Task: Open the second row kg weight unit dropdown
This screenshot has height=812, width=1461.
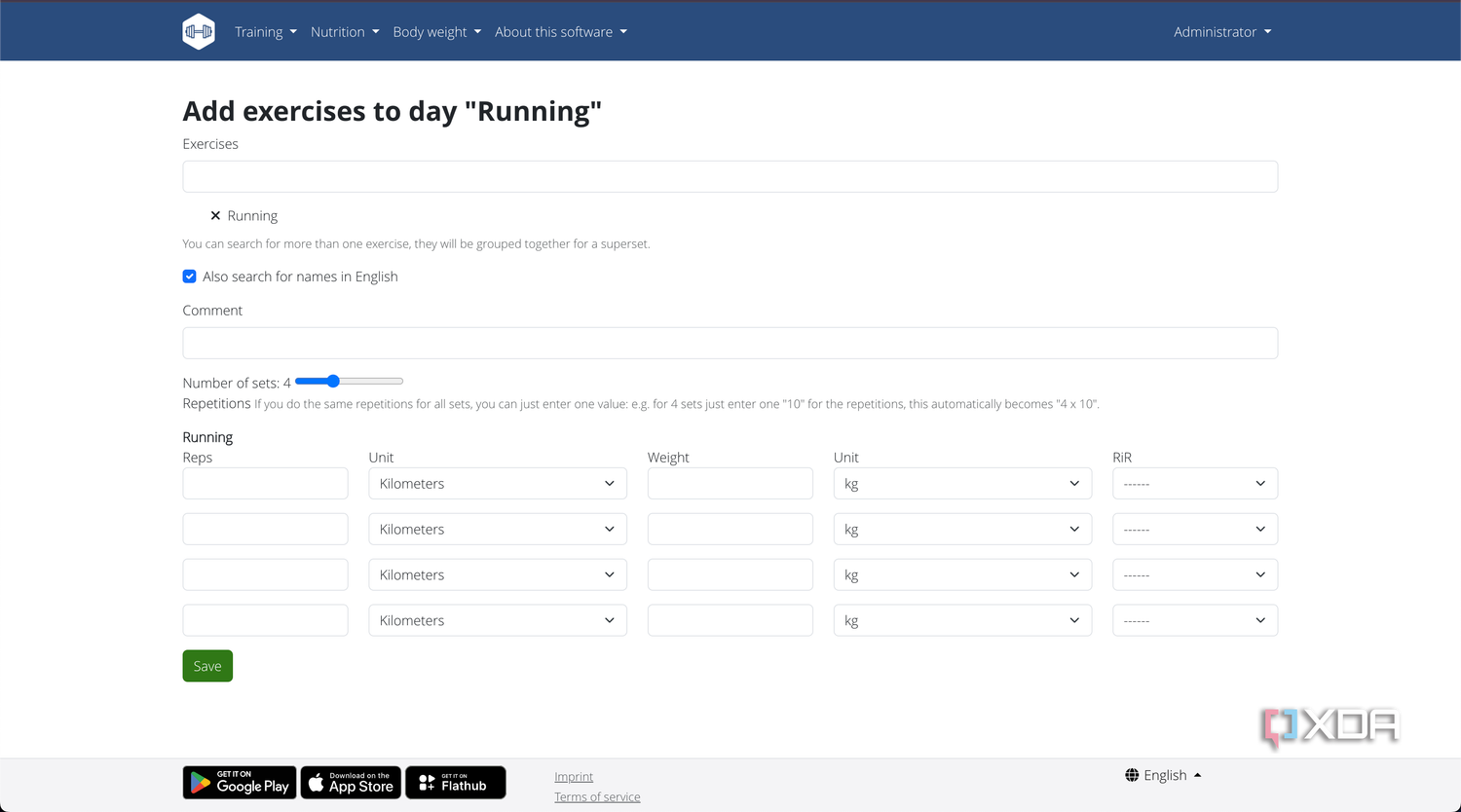Action: click(x=962, y=530)
